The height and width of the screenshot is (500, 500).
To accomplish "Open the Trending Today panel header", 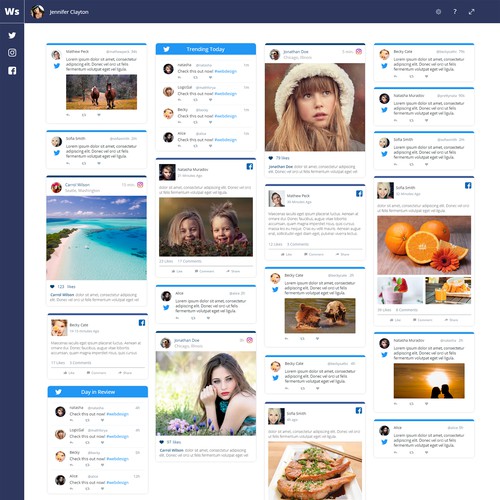I will 206,49.
